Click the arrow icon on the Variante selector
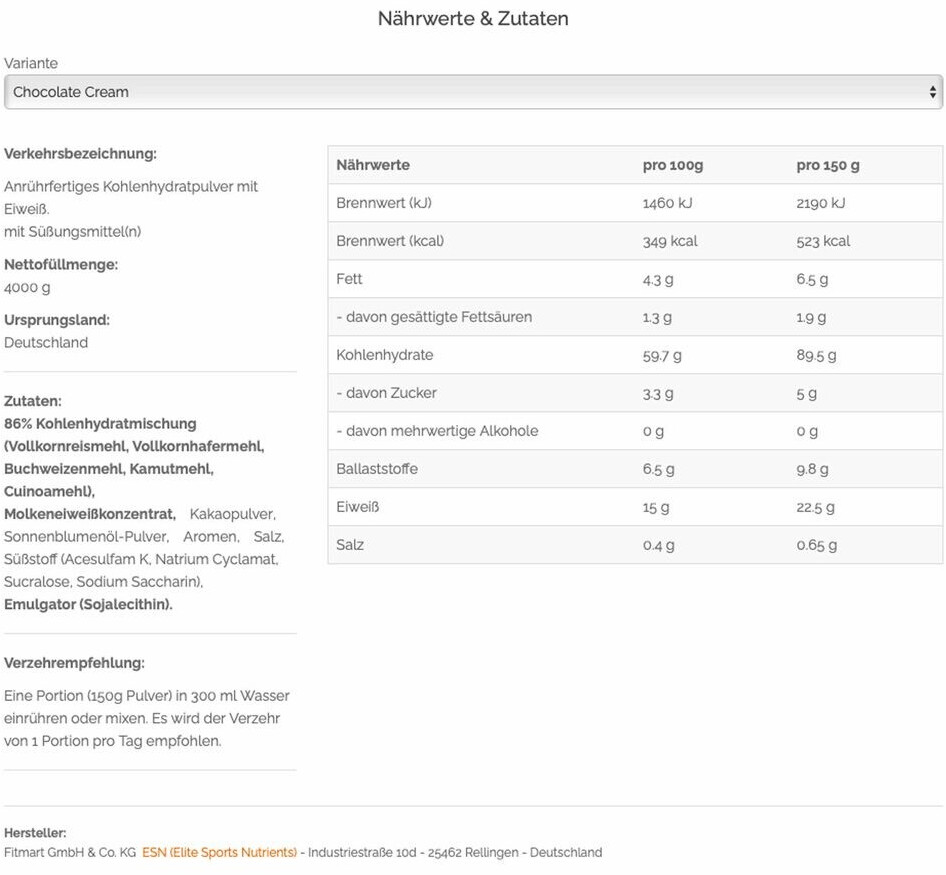The image size is (946, 875). coord(933,92)
